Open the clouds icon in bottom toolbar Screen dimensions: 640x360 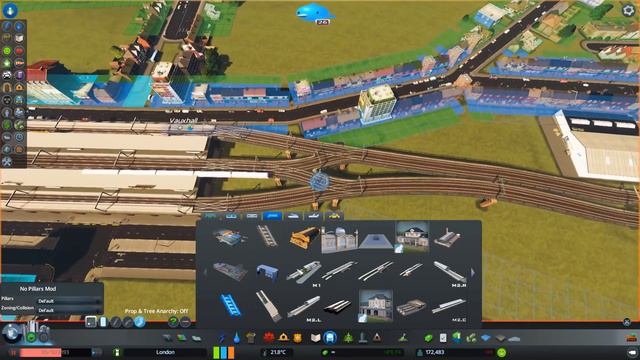coord(514,338)
